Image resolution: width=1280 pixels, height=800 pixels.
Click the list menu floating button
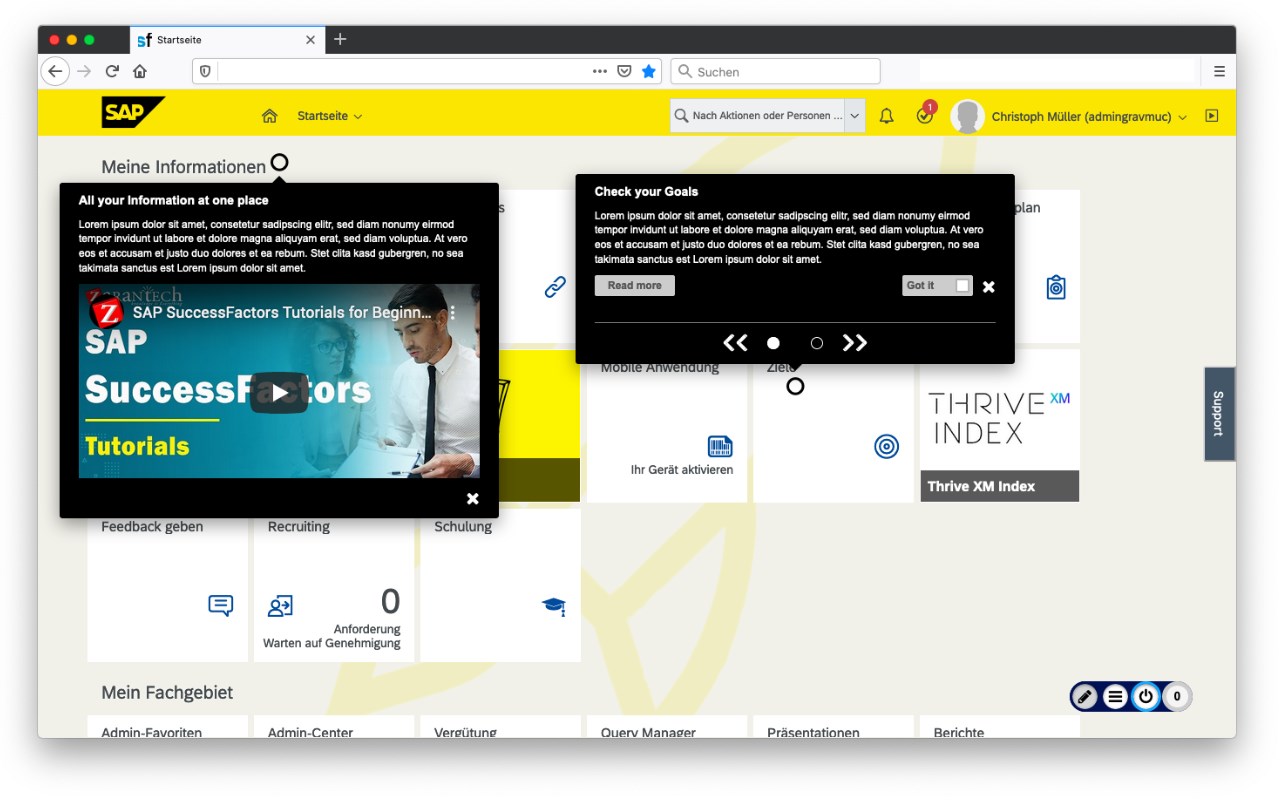[1116, 696]
